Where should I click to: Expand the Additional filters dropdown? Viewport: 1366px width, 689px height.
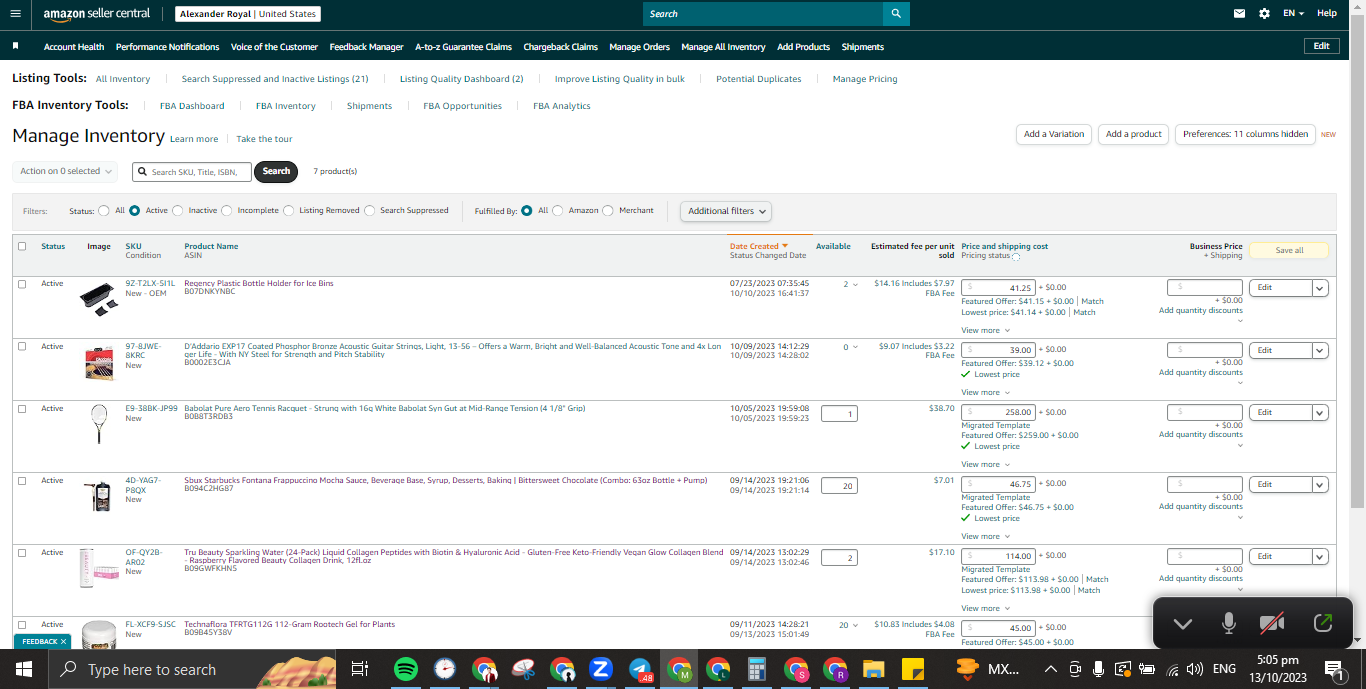click(726, 211)
